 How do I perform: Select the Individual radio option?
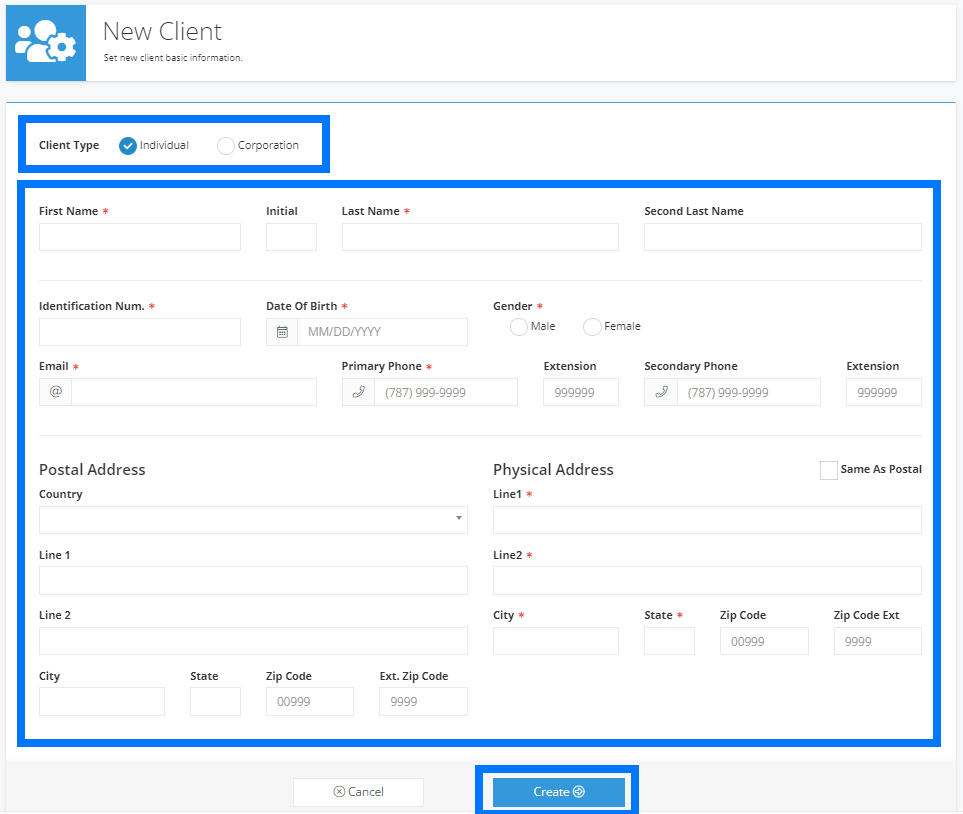click(128, 145)
